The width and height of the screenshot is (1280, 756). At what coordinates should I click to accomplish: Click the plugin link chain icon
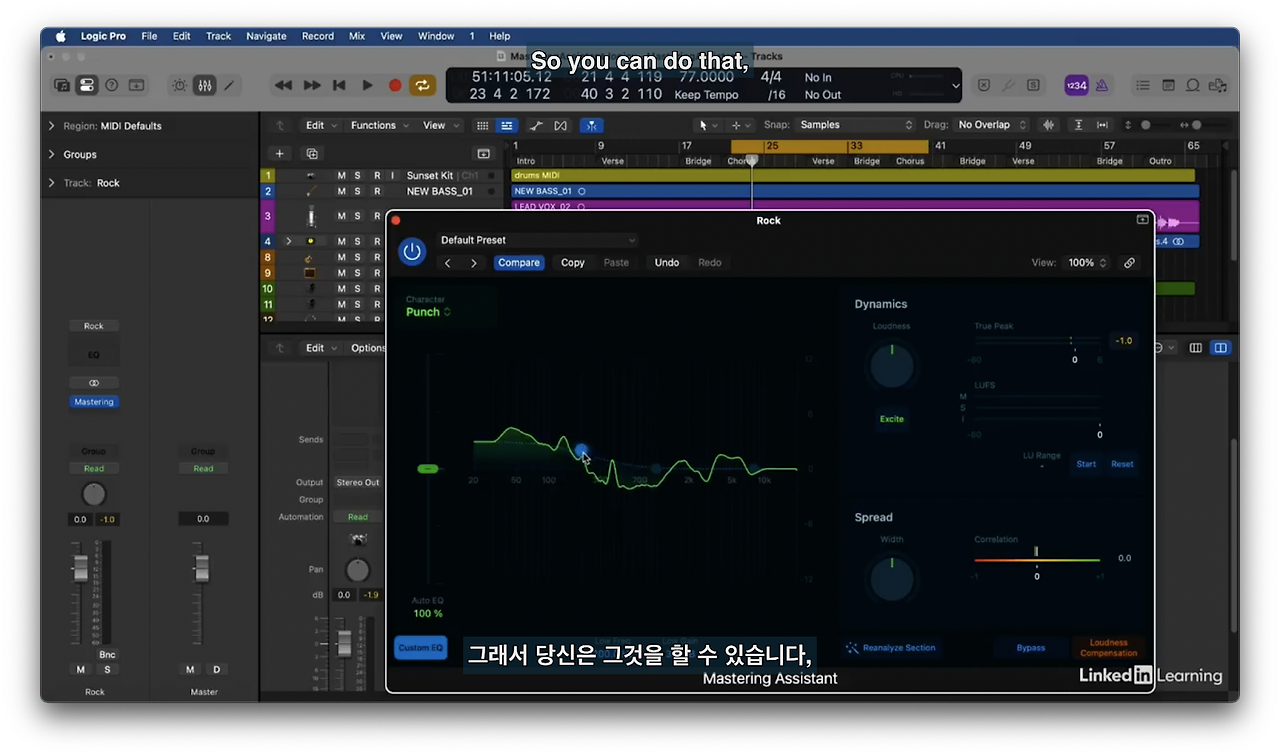[1129, 263]
